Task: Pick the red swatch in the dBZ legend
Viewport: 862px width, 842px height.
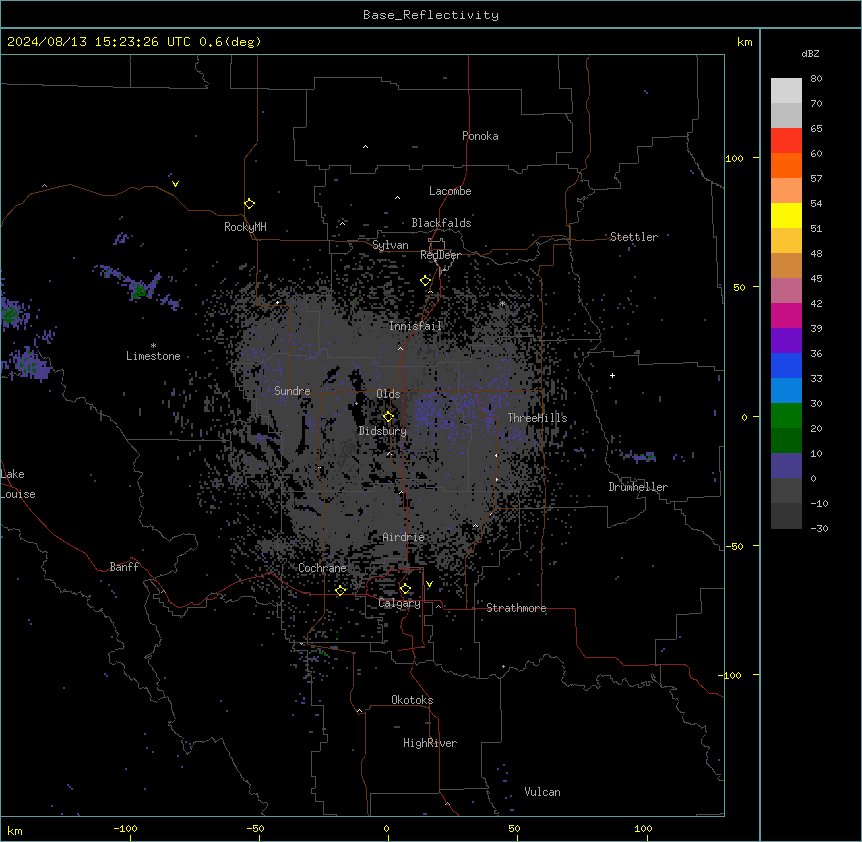Action: (x=786, y=140)
